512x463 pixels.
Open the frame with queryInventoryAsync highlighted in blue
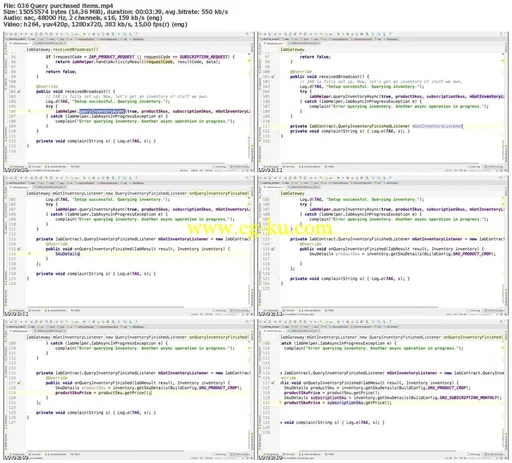pyautogui.click(x=129, y=102)
